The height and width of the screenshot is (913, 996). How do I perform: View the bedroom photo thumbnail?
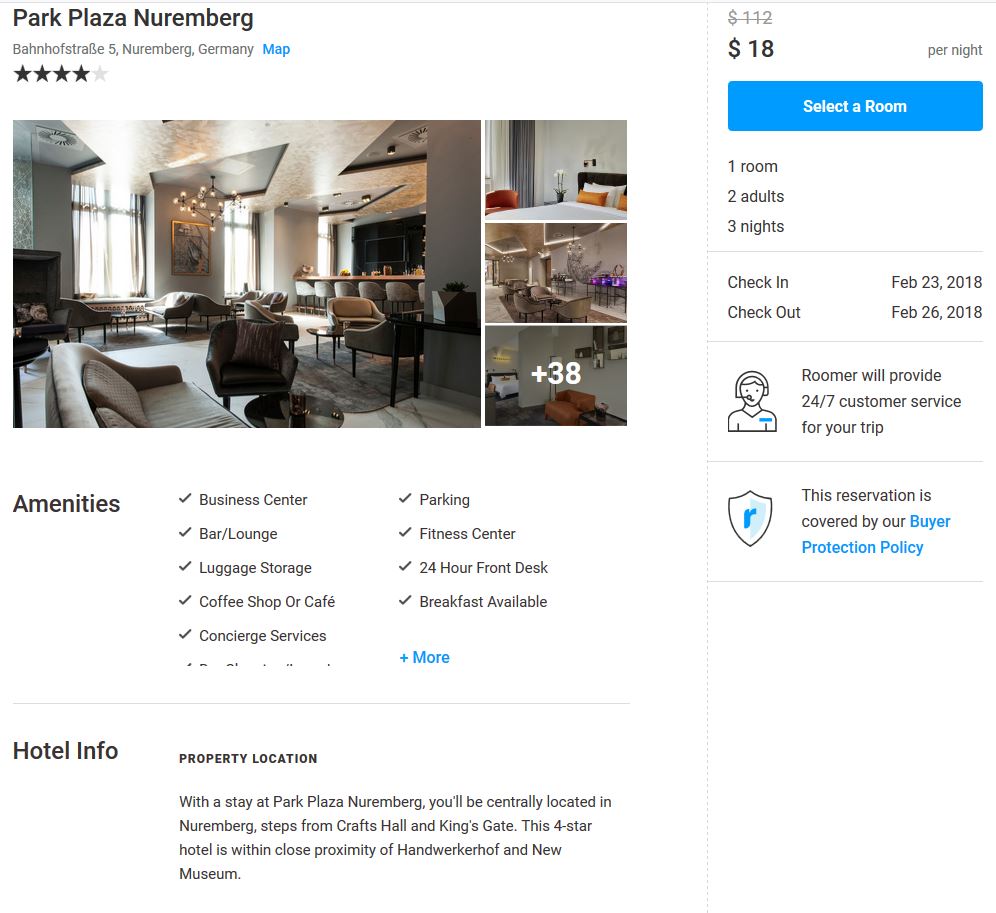(x=556, y=170)
